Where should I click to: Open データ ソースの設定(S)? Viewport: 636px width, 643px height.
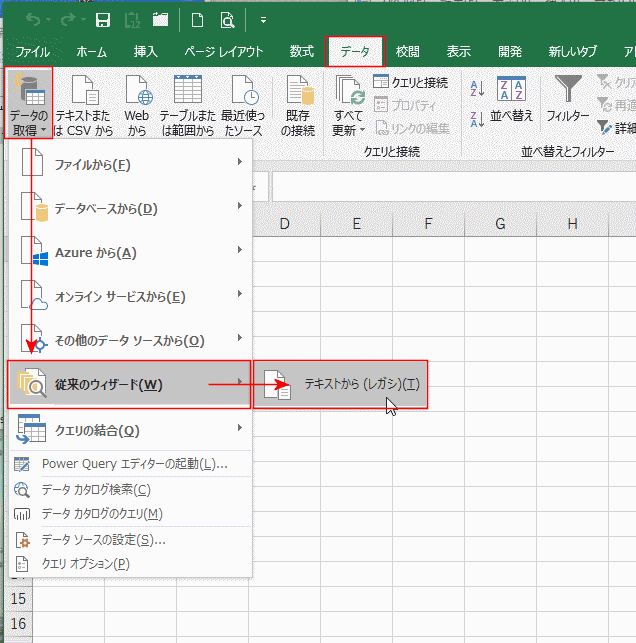[130, 540]
